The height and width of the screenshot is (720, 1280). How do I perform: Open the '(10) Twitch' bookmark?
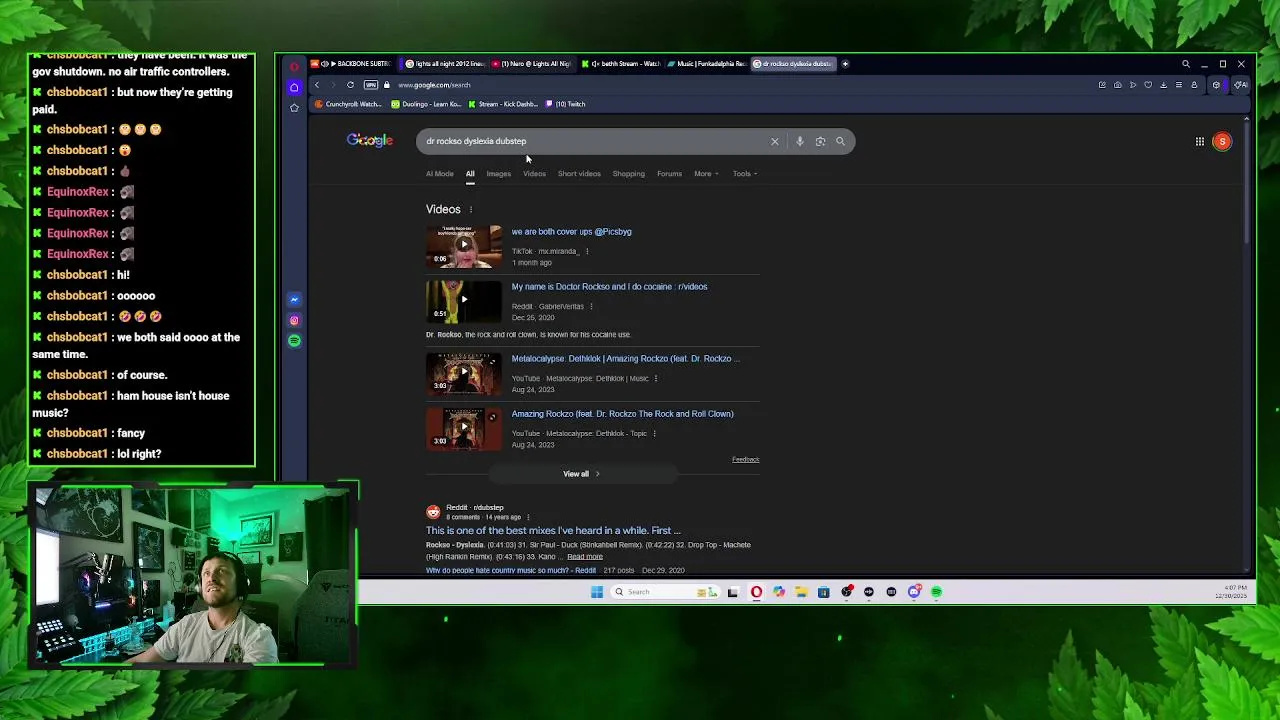[565, 104]
